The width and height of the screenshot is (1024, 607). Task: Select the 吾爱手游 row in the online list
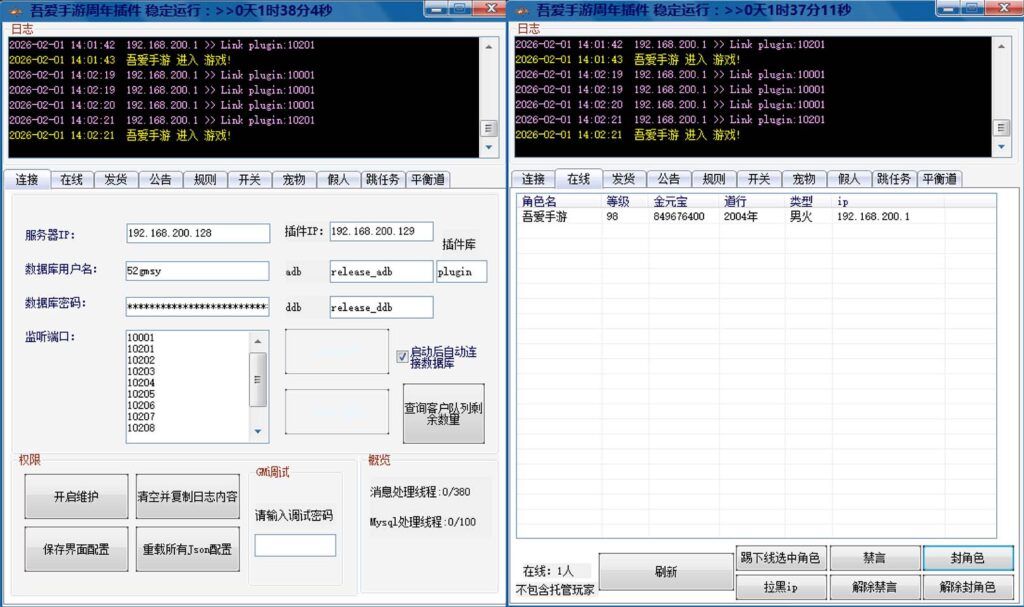point(545,217)
